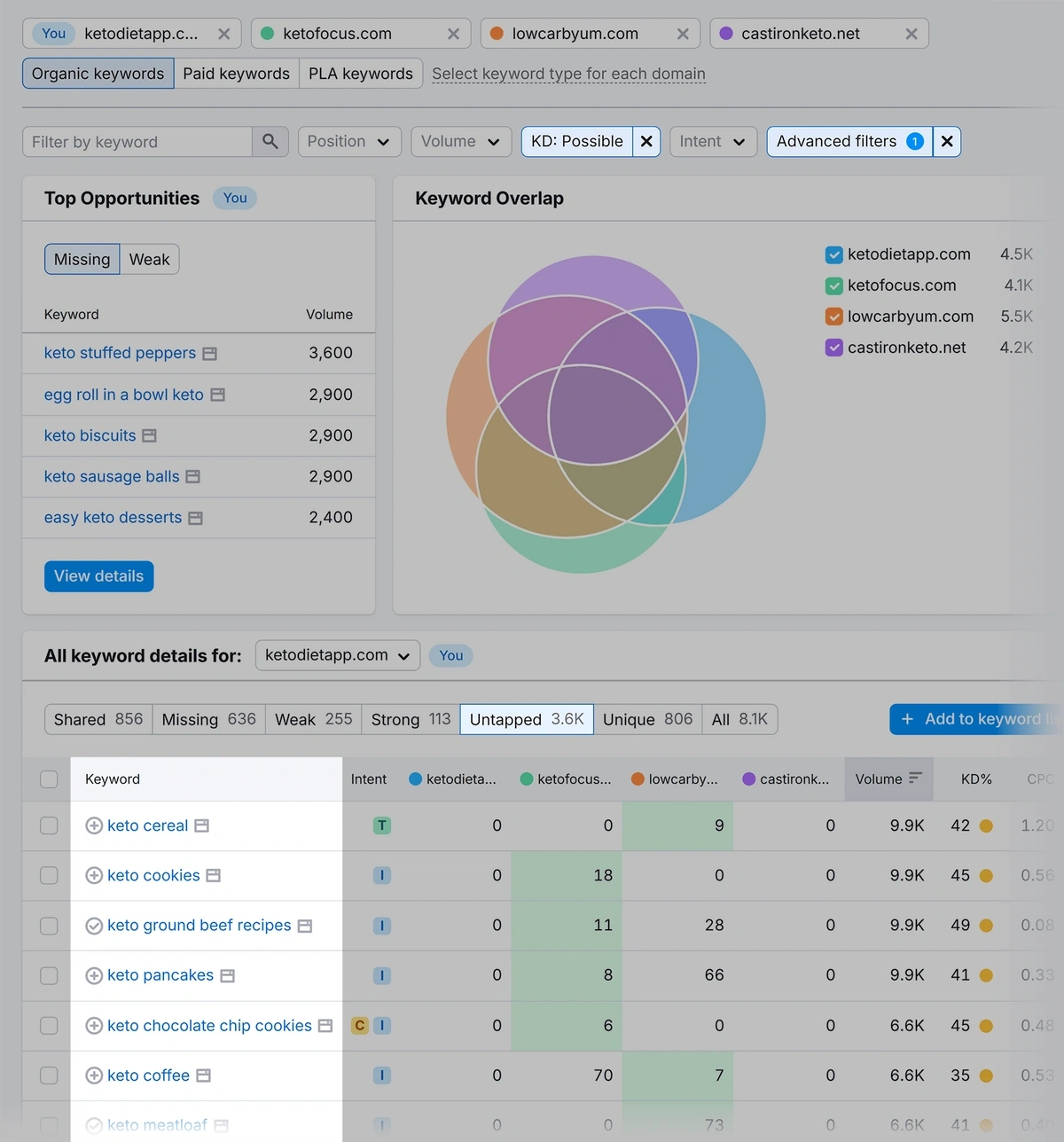Open SERP icon for keto biscuits
This screenshot has height=1142, width=1064.
click(149, 435)
